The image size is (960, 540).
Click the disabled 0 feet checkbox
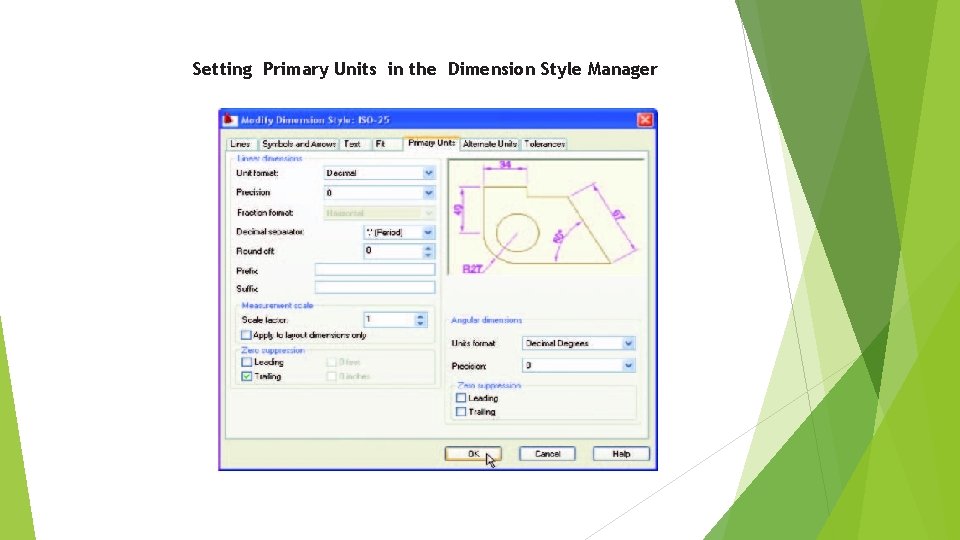331,362
